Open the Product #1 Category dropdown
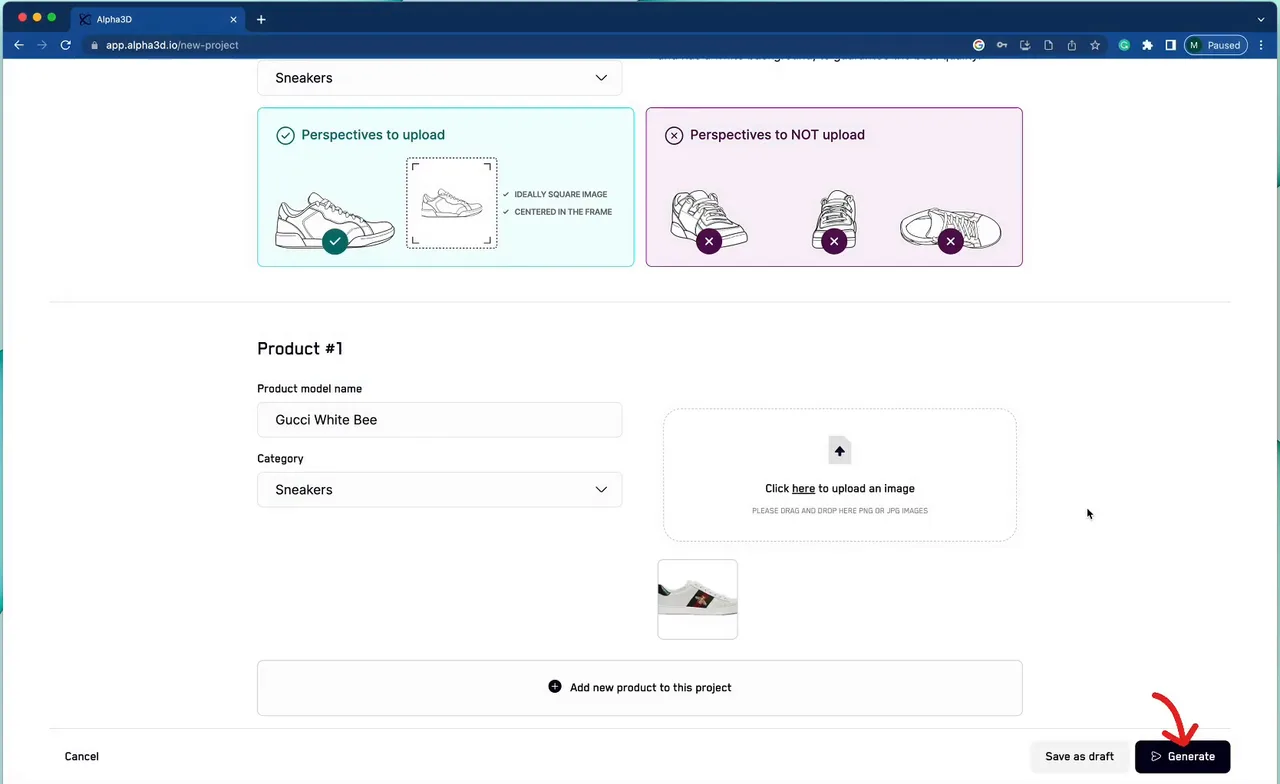Image resolution: width=1280 pixels, height=784 pixels. [440, 490]
